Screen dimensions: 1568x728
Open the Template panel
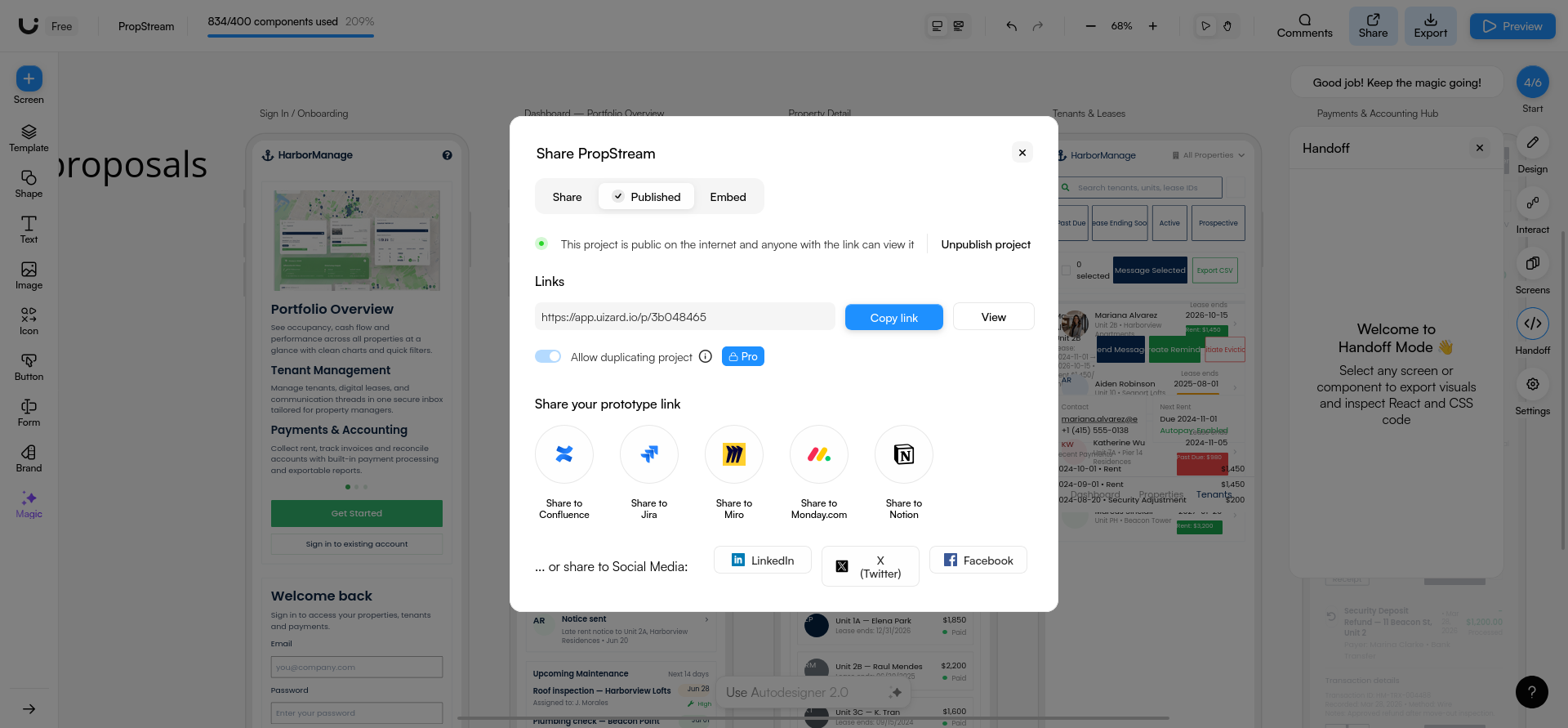(29, 138)
